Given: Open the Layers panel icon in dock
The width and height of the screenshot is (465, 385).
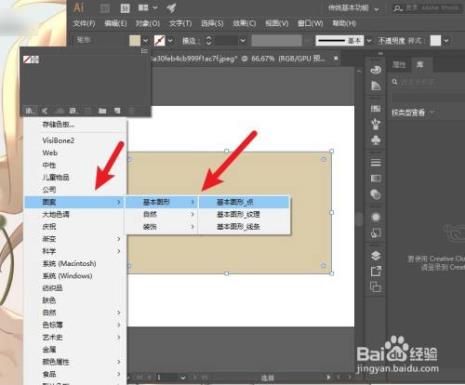Looking at the screenshot, I should click(376, 255).
